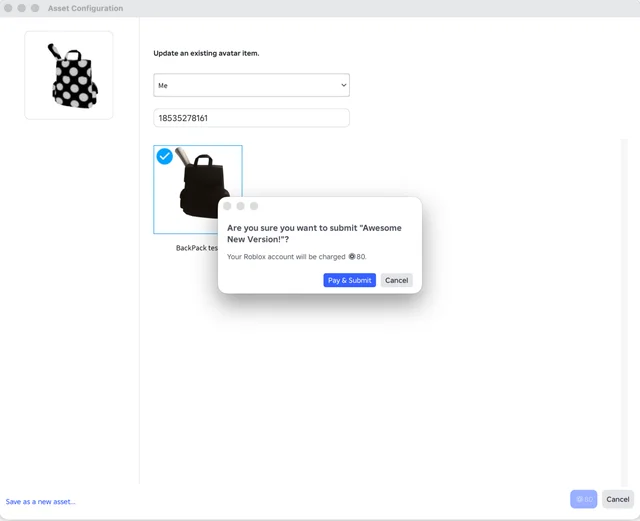Minimize the Asset Configuration window
The height and width of the screenshot is (521, 640).
pyautogui.click(x=22, y=8)
